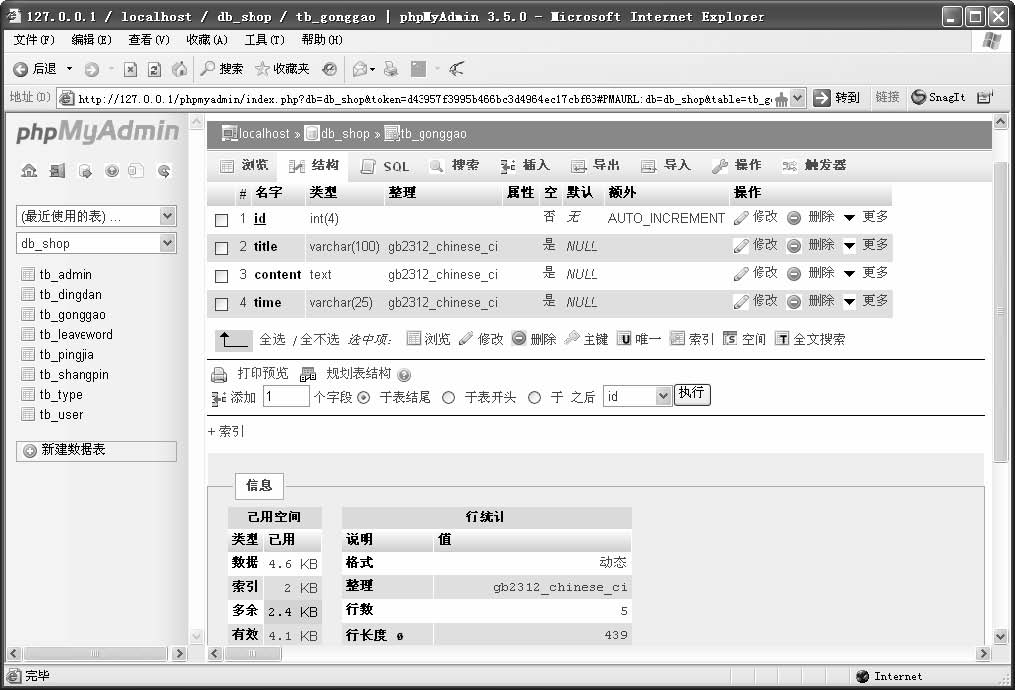
Task: Click the IE Refresh icon
Action: (154, 69)
